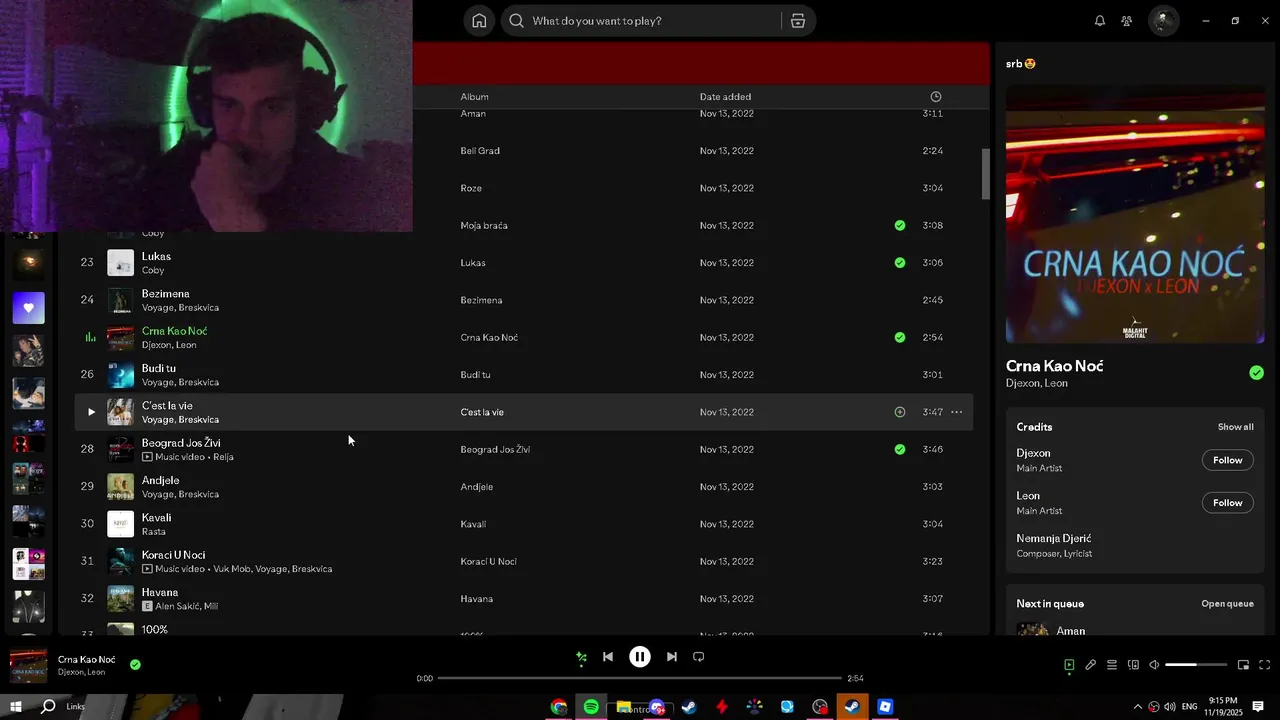Click Nemanja Djerić in Credits

pyautogui.click(x=1054, y=539)
